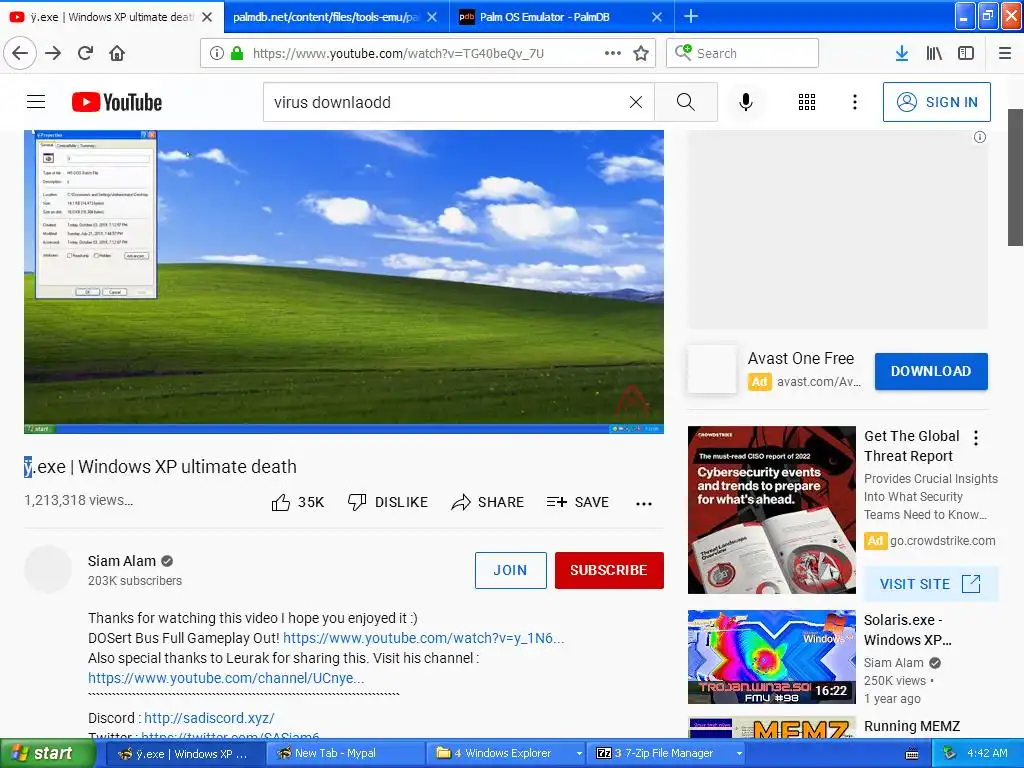Click the ÿ.exe Windows XP taskbar item
This screenshot has height=768, width=1024.
pyautogui.click(x=185, y=754)
